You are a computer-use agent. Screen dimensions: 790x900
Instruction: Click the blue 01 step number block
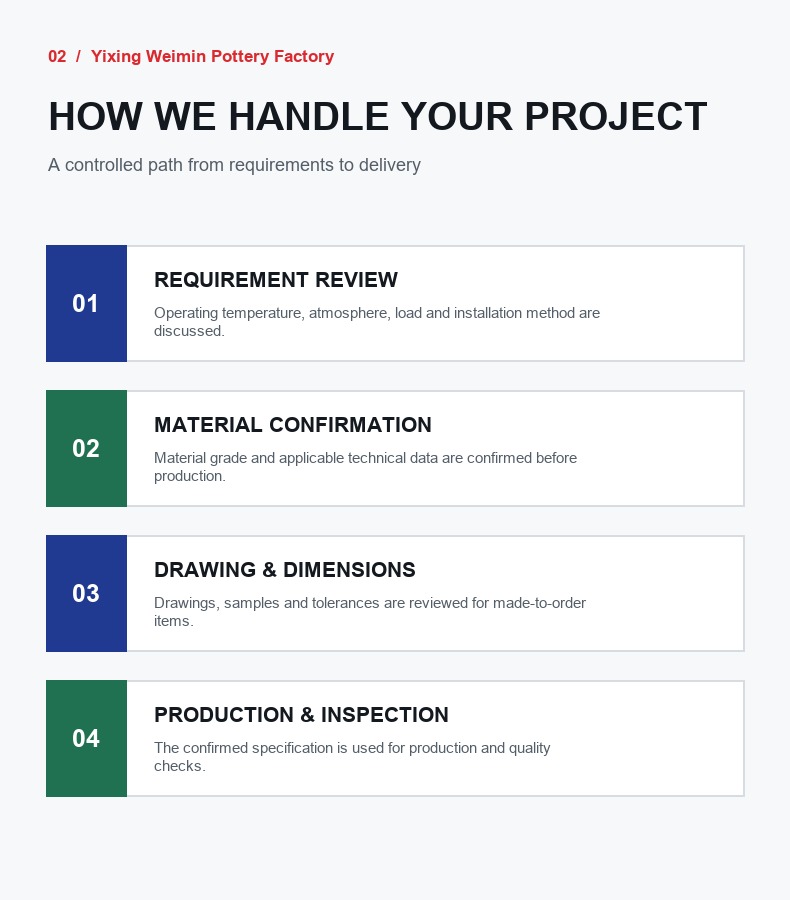point(86,304)
